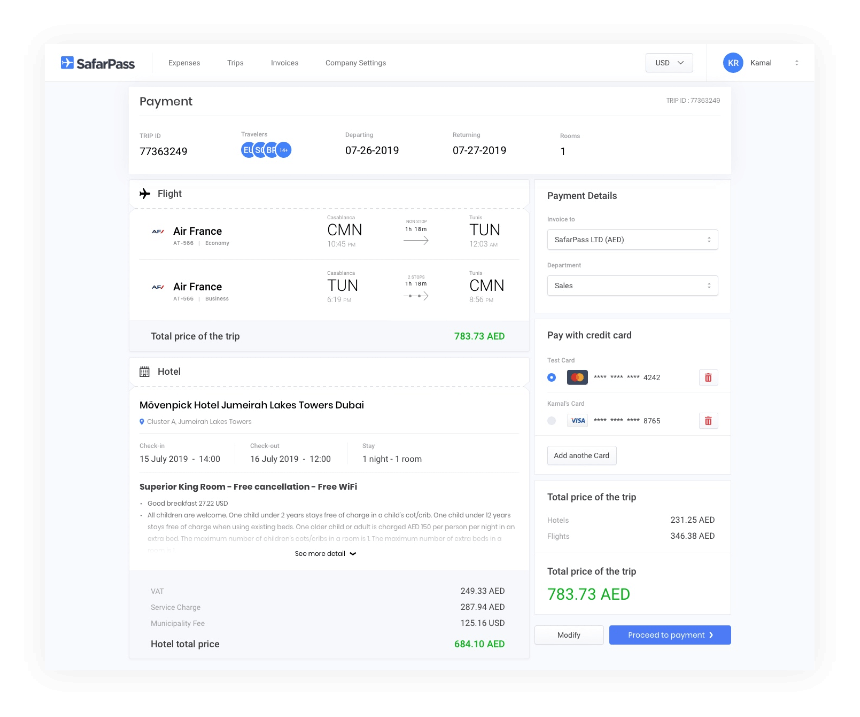The height and width of the screenshot is (717, 860).
Task: Click the 1 night - 1 room stay value
Action: point(392,459)
